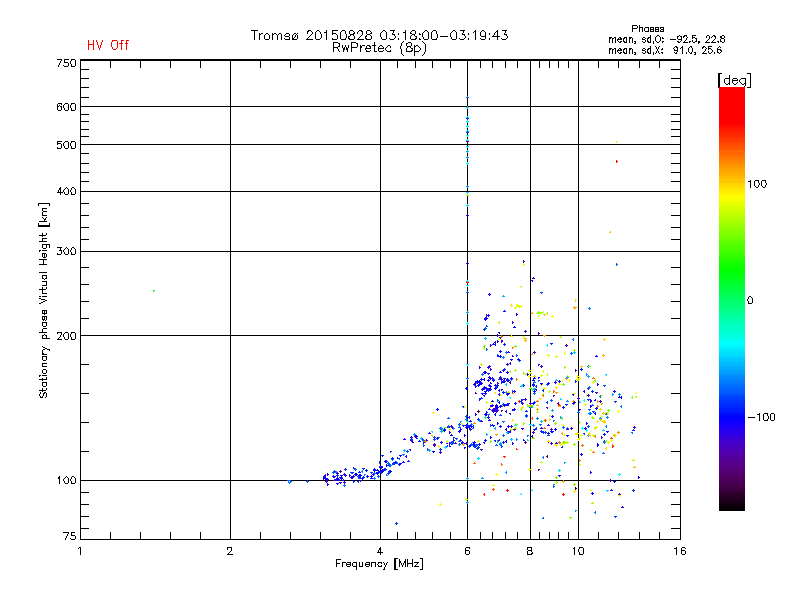
Task: Click the y-axis tick label '200'
Action: [66, 336]
